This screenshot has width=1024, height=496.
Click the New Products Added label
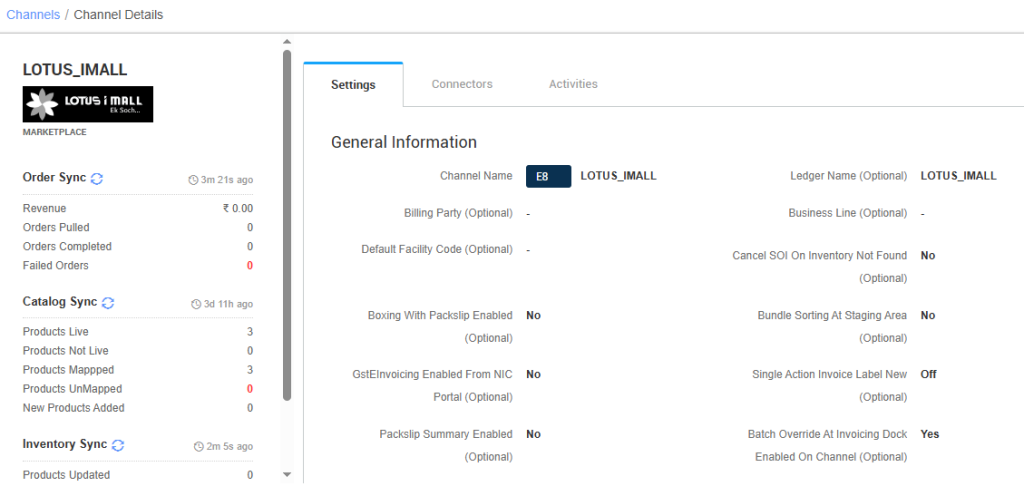[x=74, y=408]
